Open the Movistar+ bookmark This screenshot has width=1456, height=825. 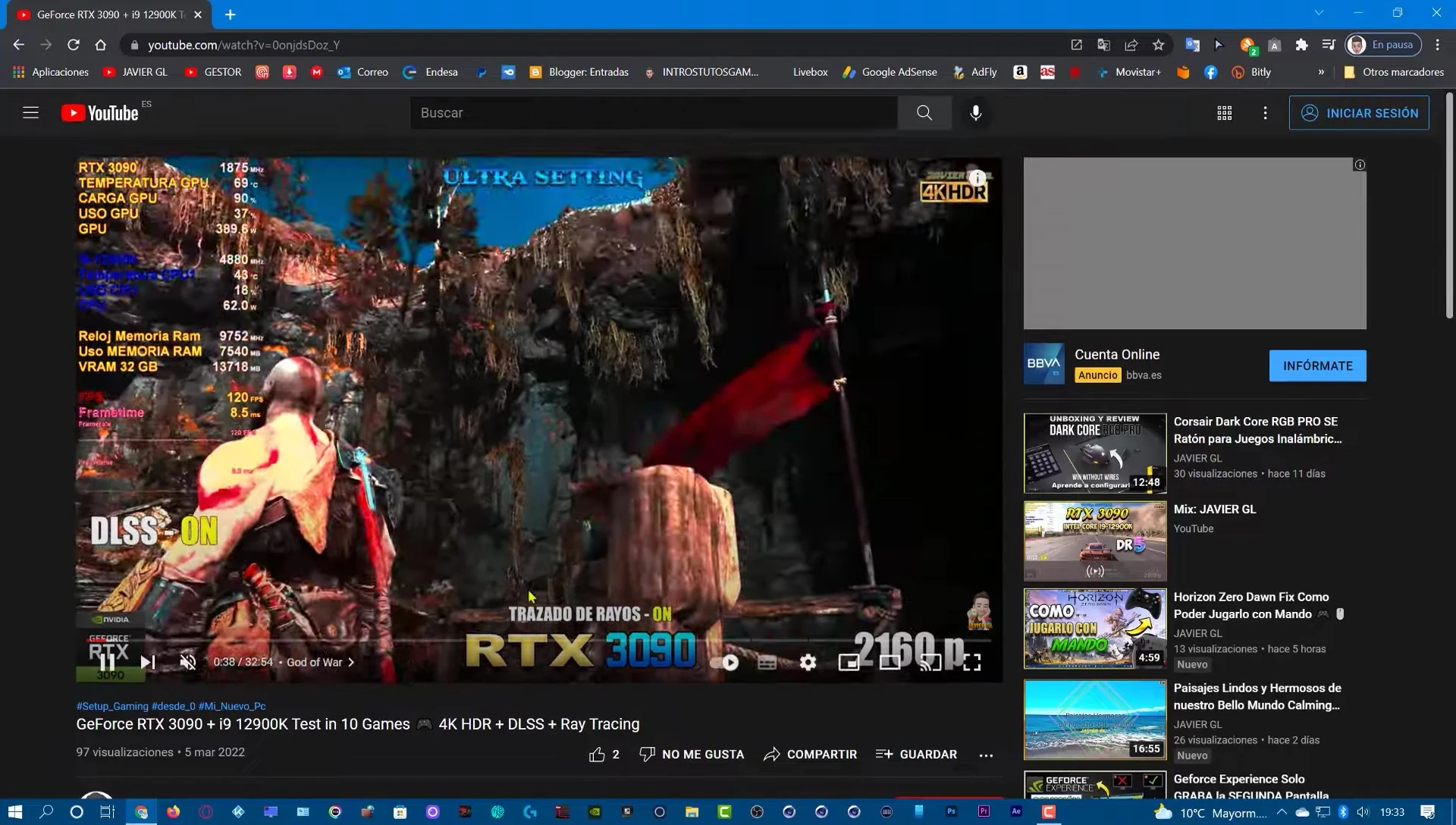(1129, 72)
